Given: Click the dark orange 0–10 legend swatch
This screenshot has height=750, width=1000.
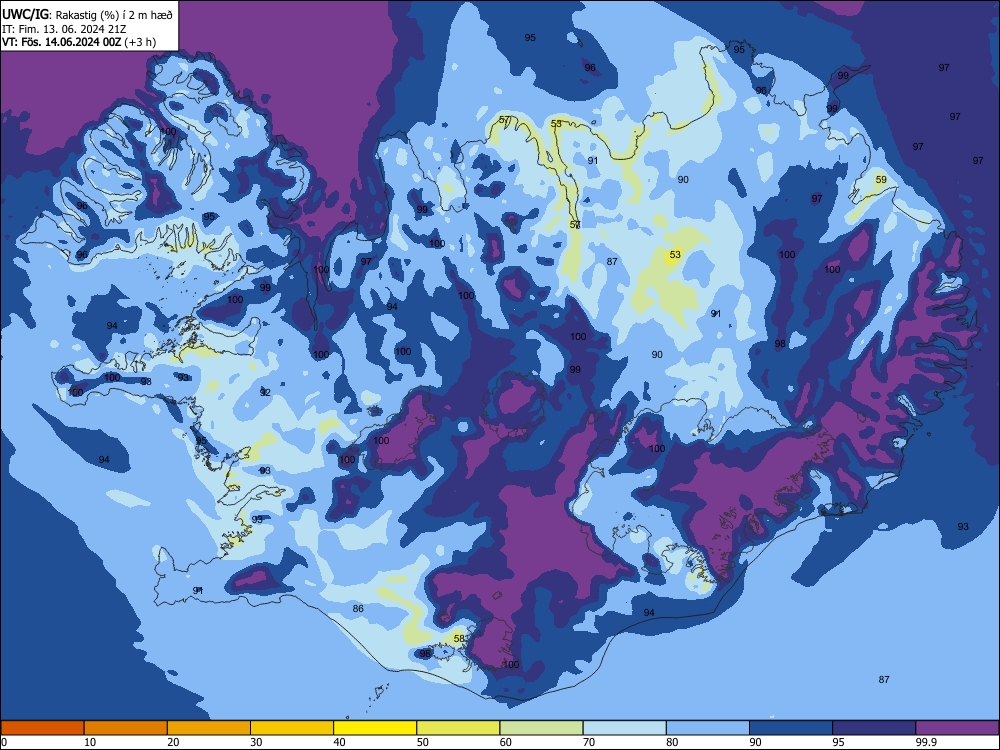Looking at the screenshot, I should (x=42, y=728).
